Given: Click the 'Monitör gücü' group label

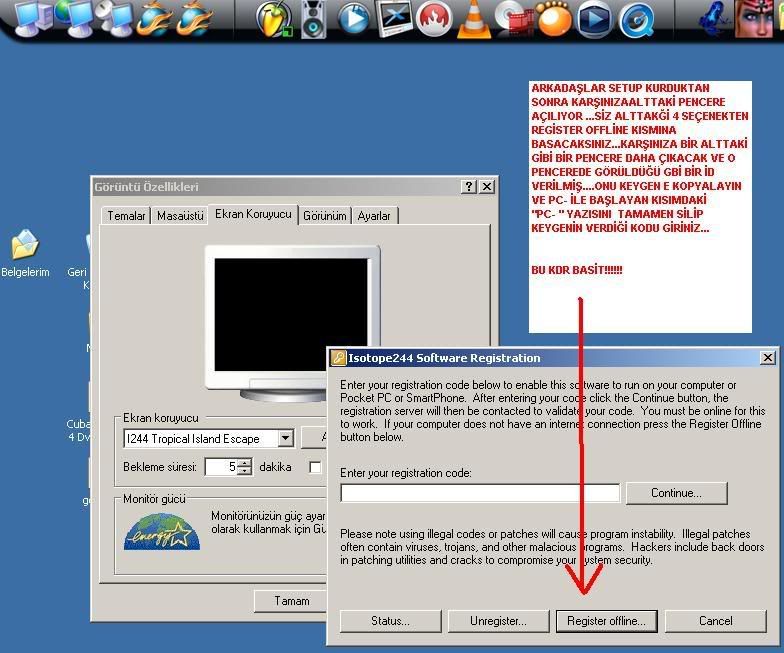Looking at the screenshot, I should (x=154, y=499).
